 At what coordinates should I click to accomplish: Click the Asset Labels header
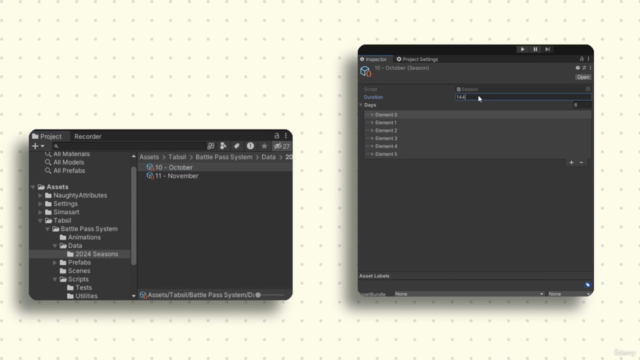coord(374,276)
